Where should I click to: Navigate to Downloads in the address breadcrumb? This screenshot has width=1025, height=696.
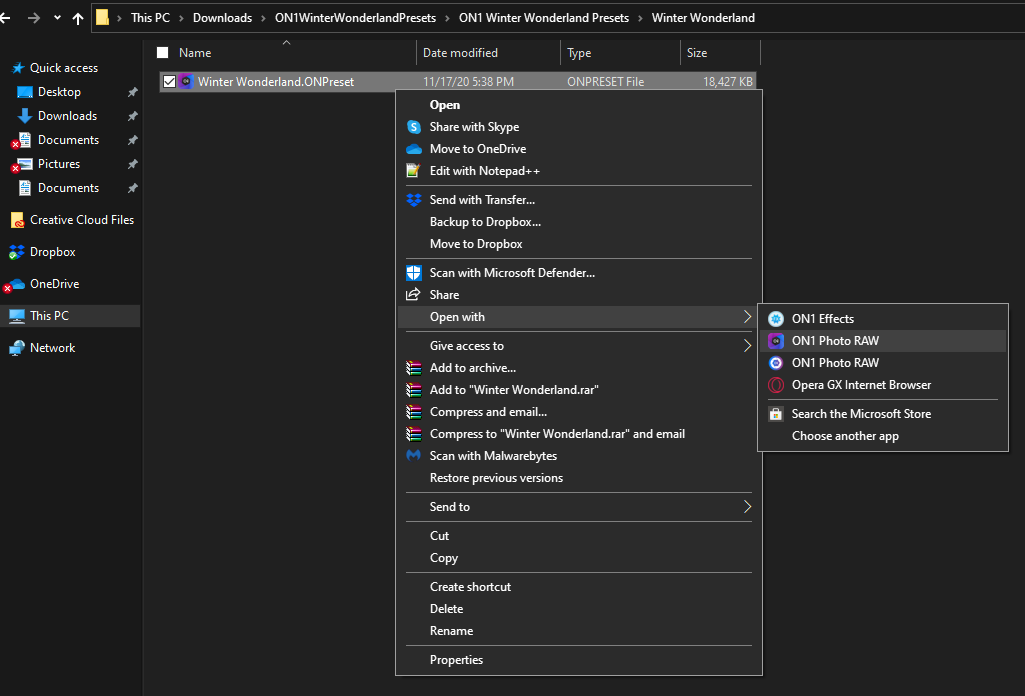point(222,18)
